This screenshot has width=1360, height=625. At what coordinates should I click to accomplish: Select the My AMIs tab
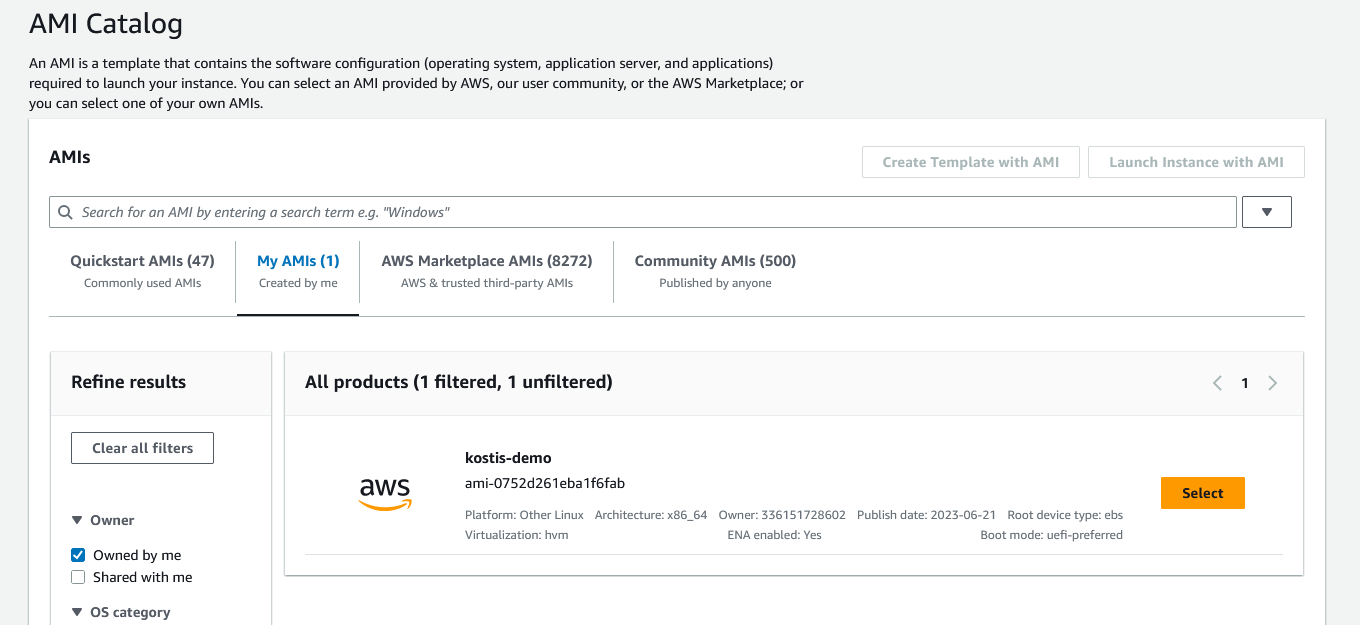point(298,271)
